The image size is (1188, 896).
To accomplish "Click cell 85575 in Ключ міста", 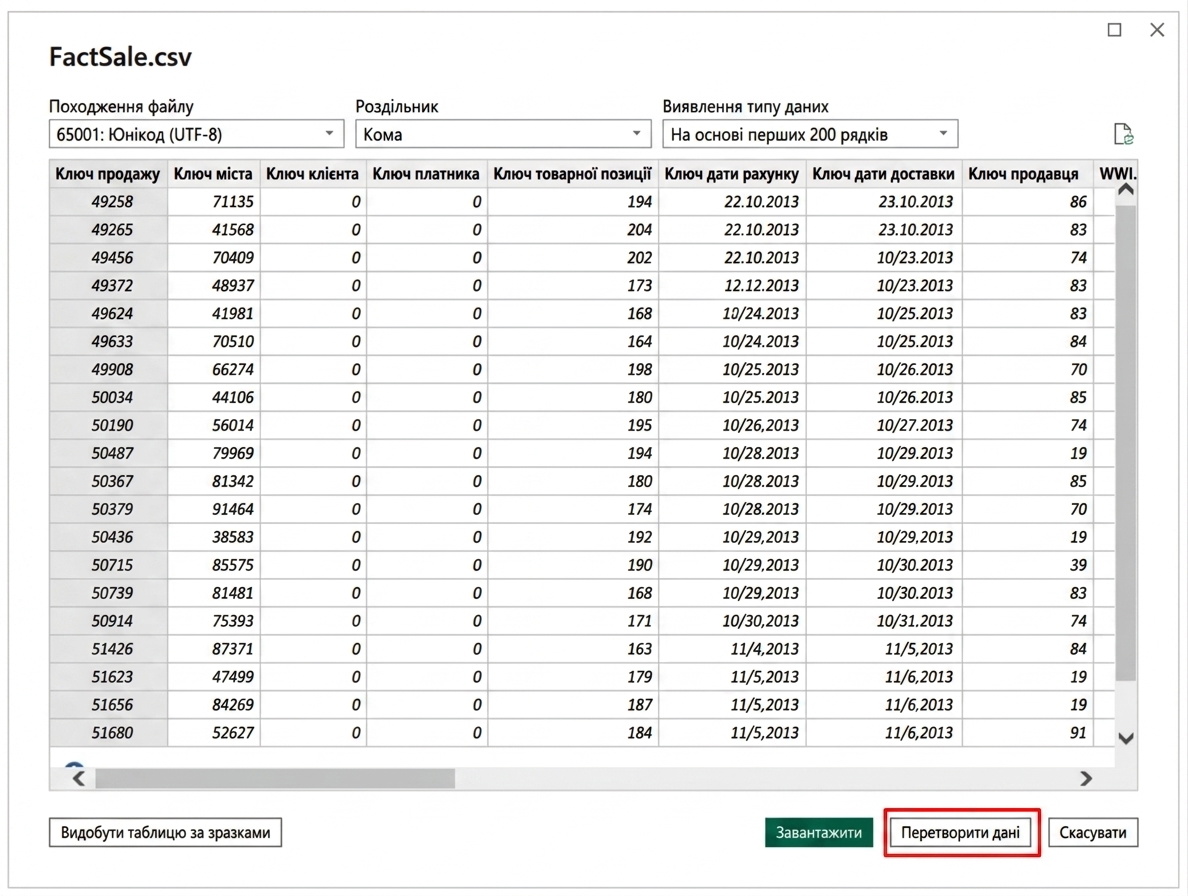I will pyautogui.click(x=213, y=565).
